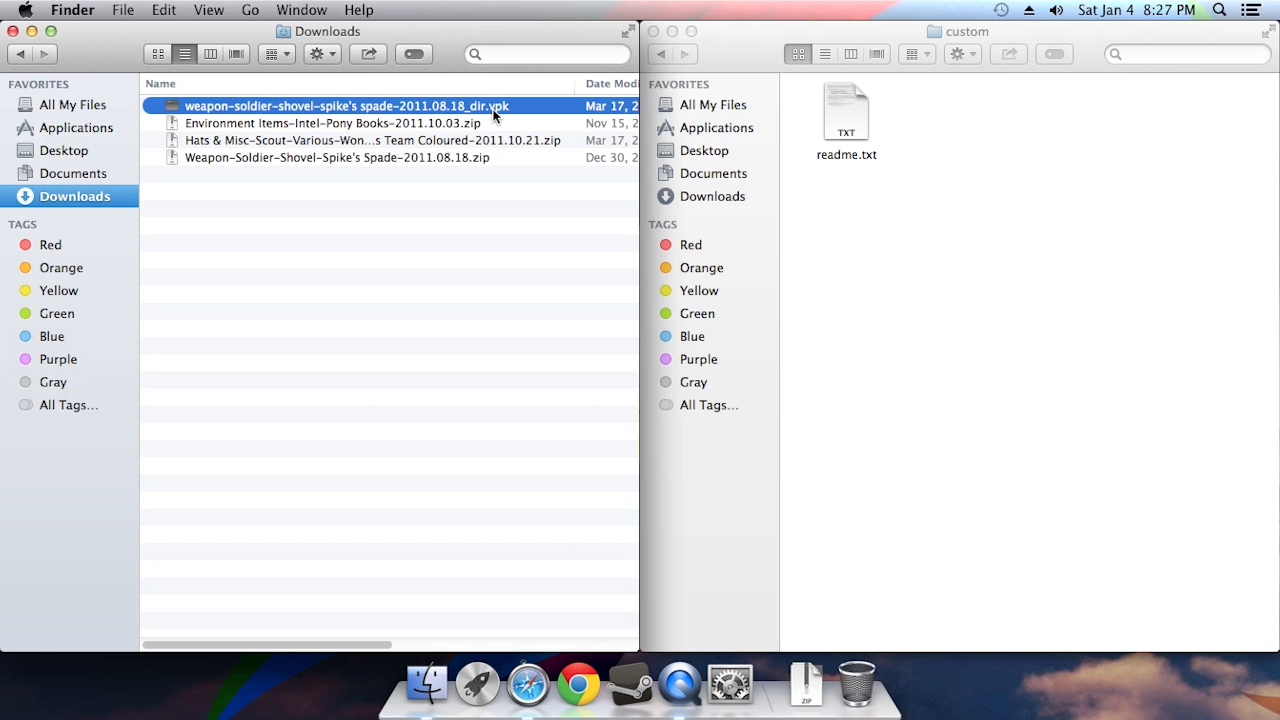Select the weapon-soldier-shovel vpk file

[x=390, y=106]
